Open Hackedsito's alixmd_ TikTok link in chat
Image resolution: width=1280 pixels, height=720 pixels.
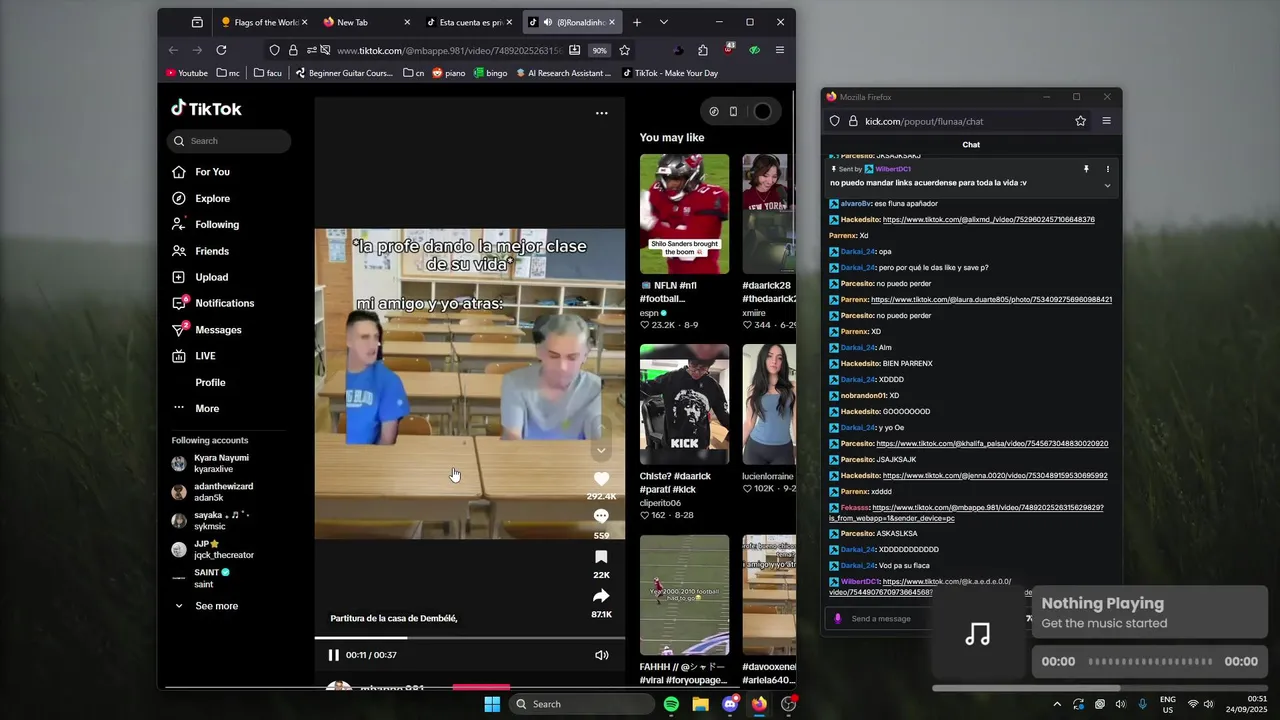click(989, 219)
